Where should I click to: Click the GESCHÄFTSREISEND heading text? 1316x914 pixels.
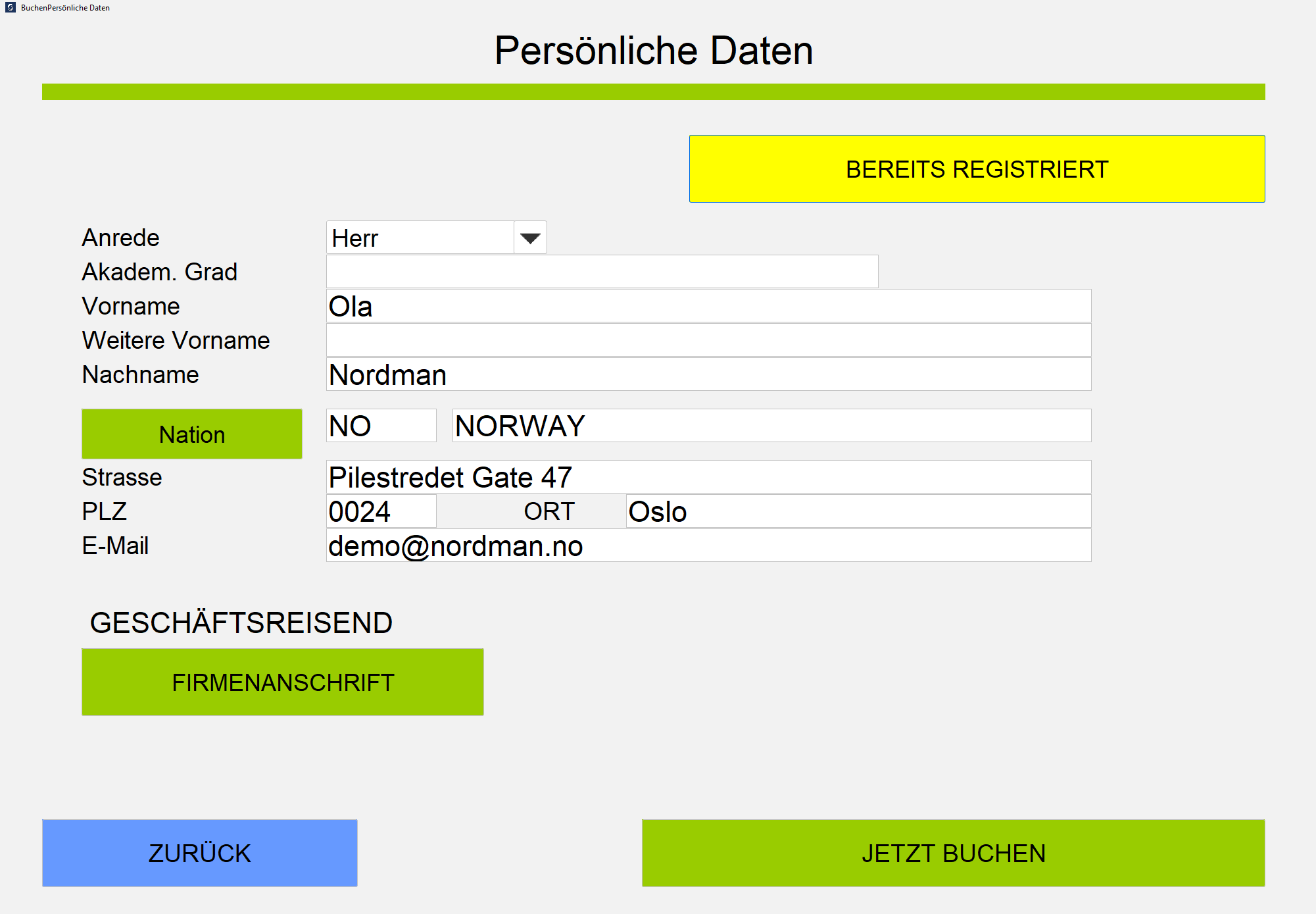[x=241, y=622]
